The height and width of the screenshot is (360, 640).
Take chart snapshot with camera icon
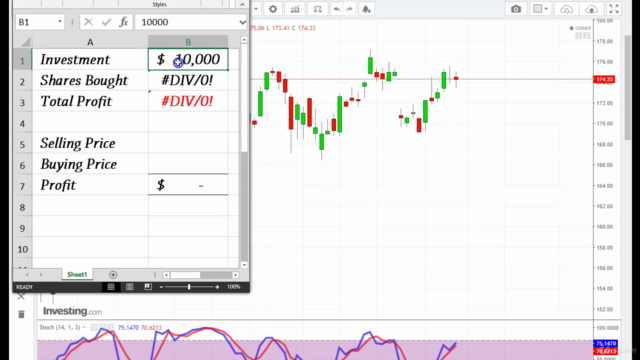516,9
